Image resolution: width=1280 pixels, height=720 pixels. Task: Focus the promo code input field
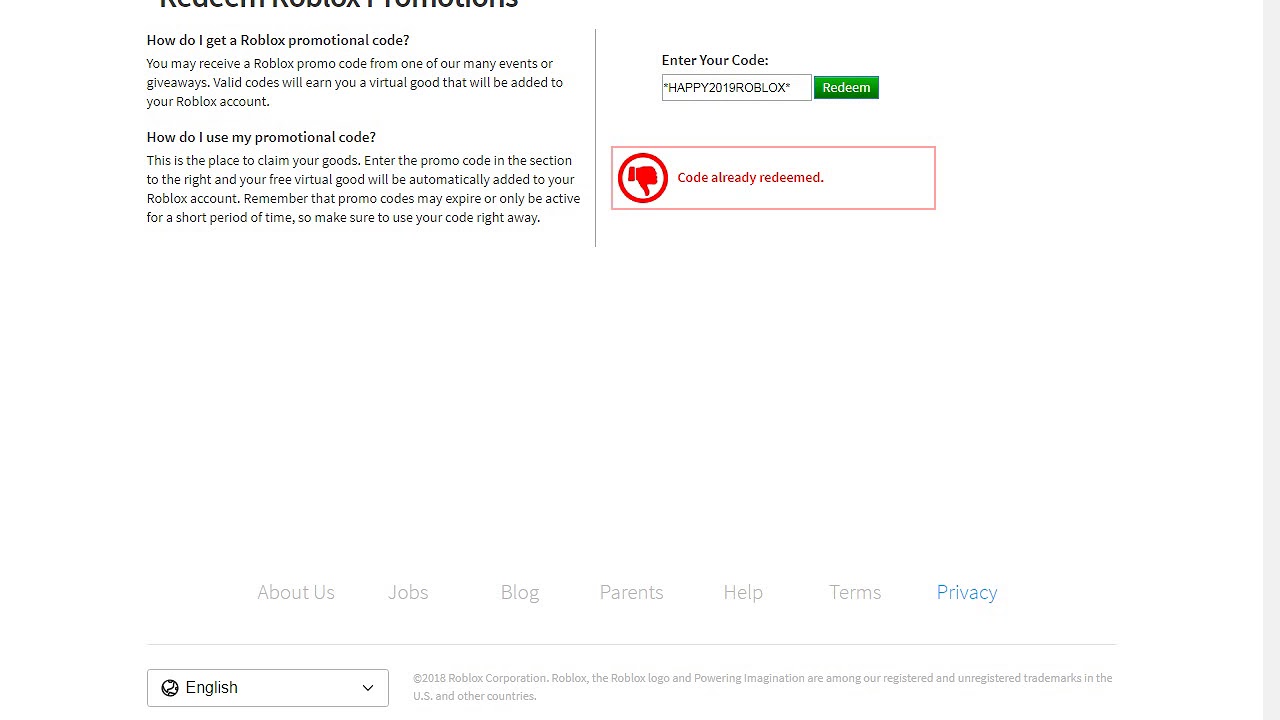[736, 88]
